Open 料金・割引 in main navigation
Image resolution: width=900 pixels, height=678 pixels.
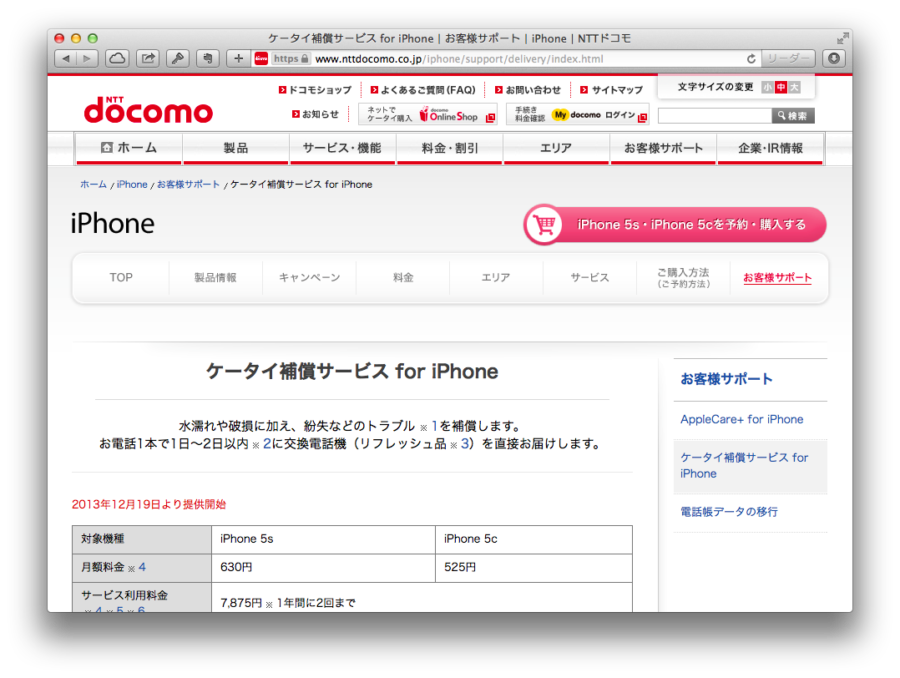[449, 148]
